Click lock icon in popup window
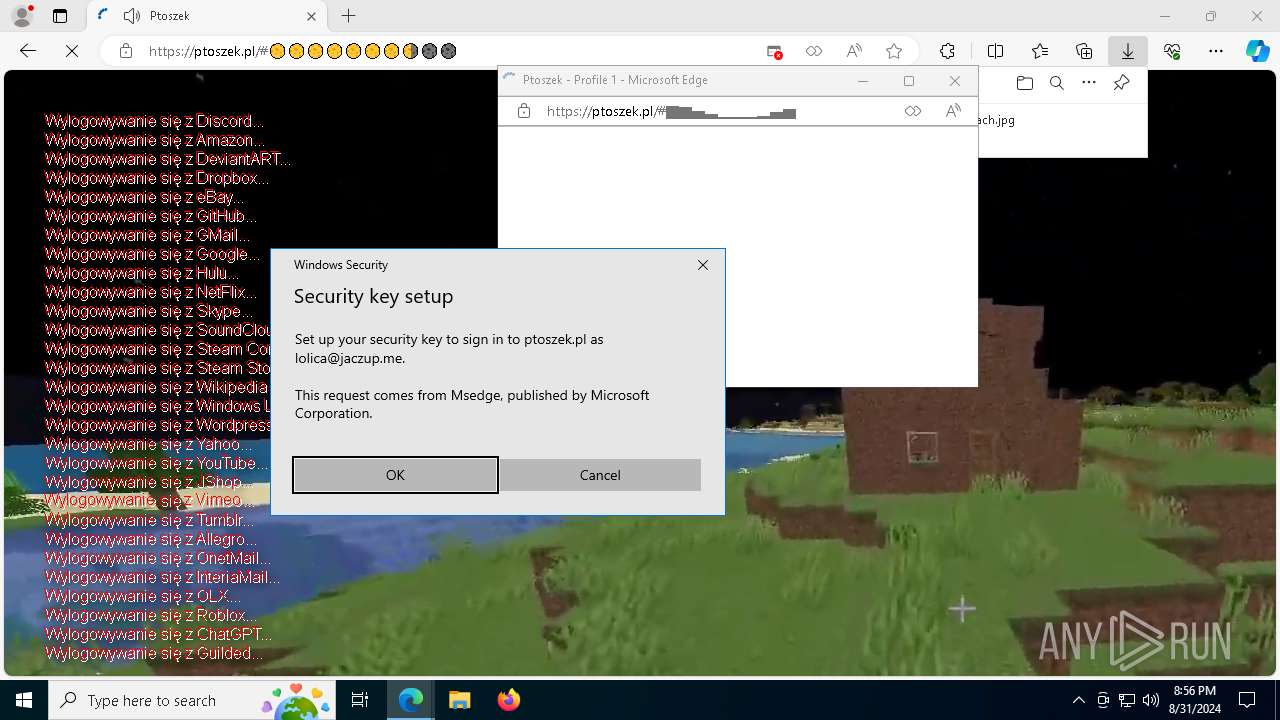This screenshot has height=720, width=1280. (524, 112)
